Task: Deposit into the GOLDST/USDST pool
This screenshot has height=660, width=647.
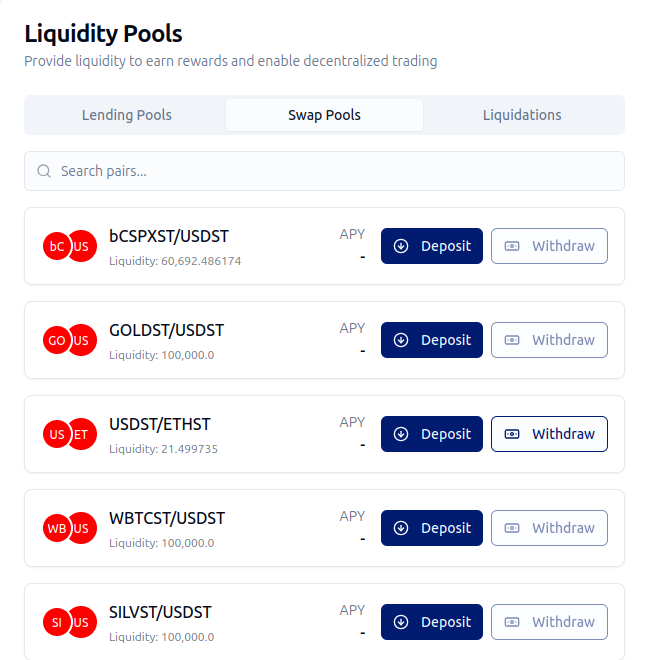Action: point(432,340)
